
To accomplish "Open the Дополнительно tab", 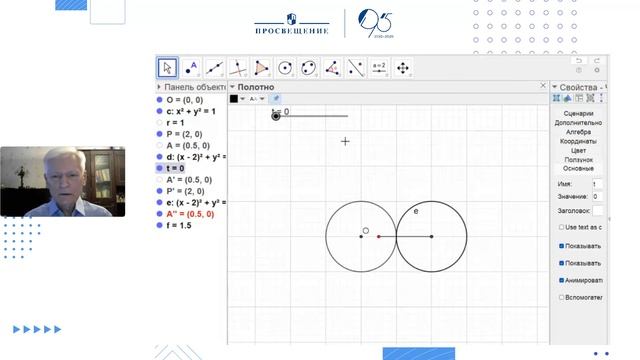I will click(578, 122).
